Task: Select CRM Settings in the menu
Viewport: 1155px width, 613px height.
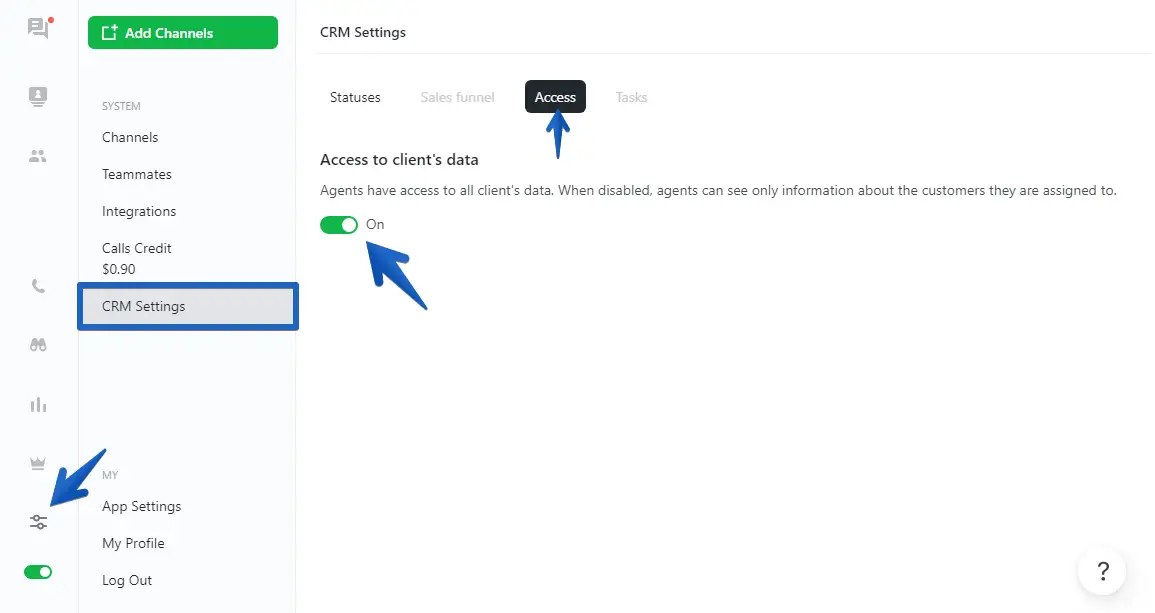Action: click(188, 306)
